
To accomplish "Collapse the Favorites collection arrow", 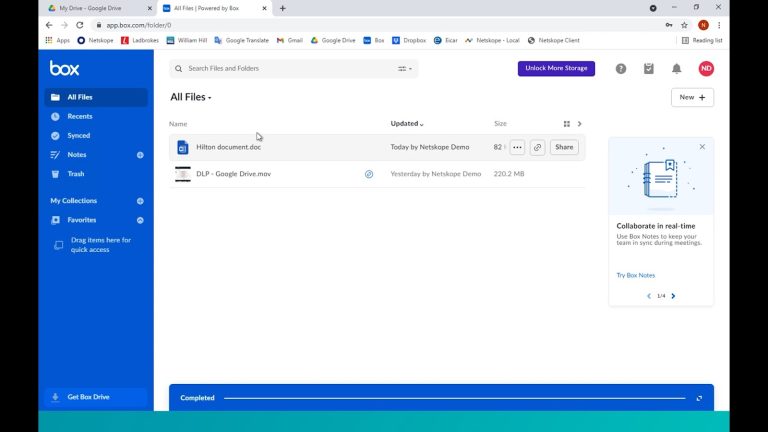I will coord(140,220).
